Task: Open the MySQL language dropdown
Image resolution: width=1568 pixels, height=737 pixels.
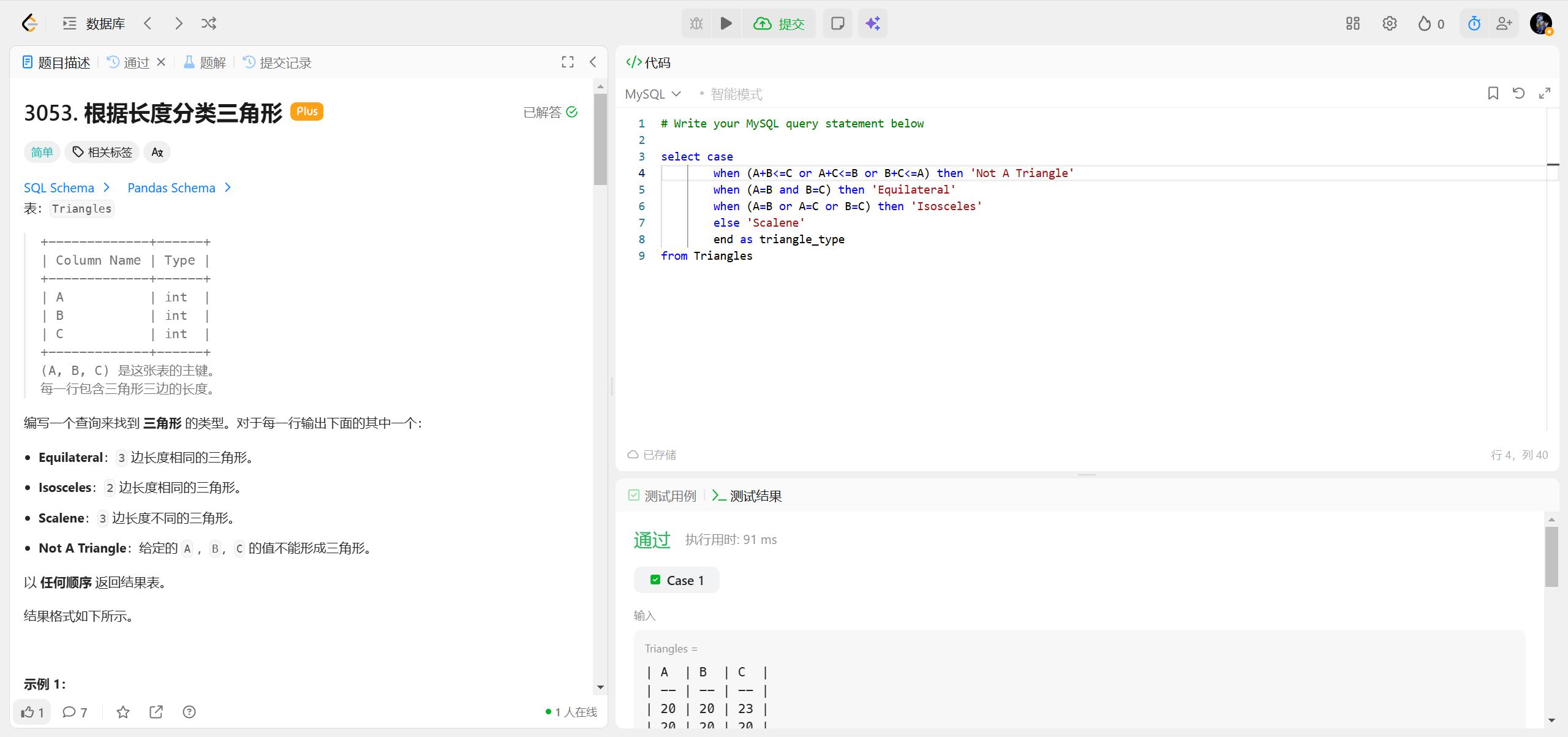Action: point(653,94)
